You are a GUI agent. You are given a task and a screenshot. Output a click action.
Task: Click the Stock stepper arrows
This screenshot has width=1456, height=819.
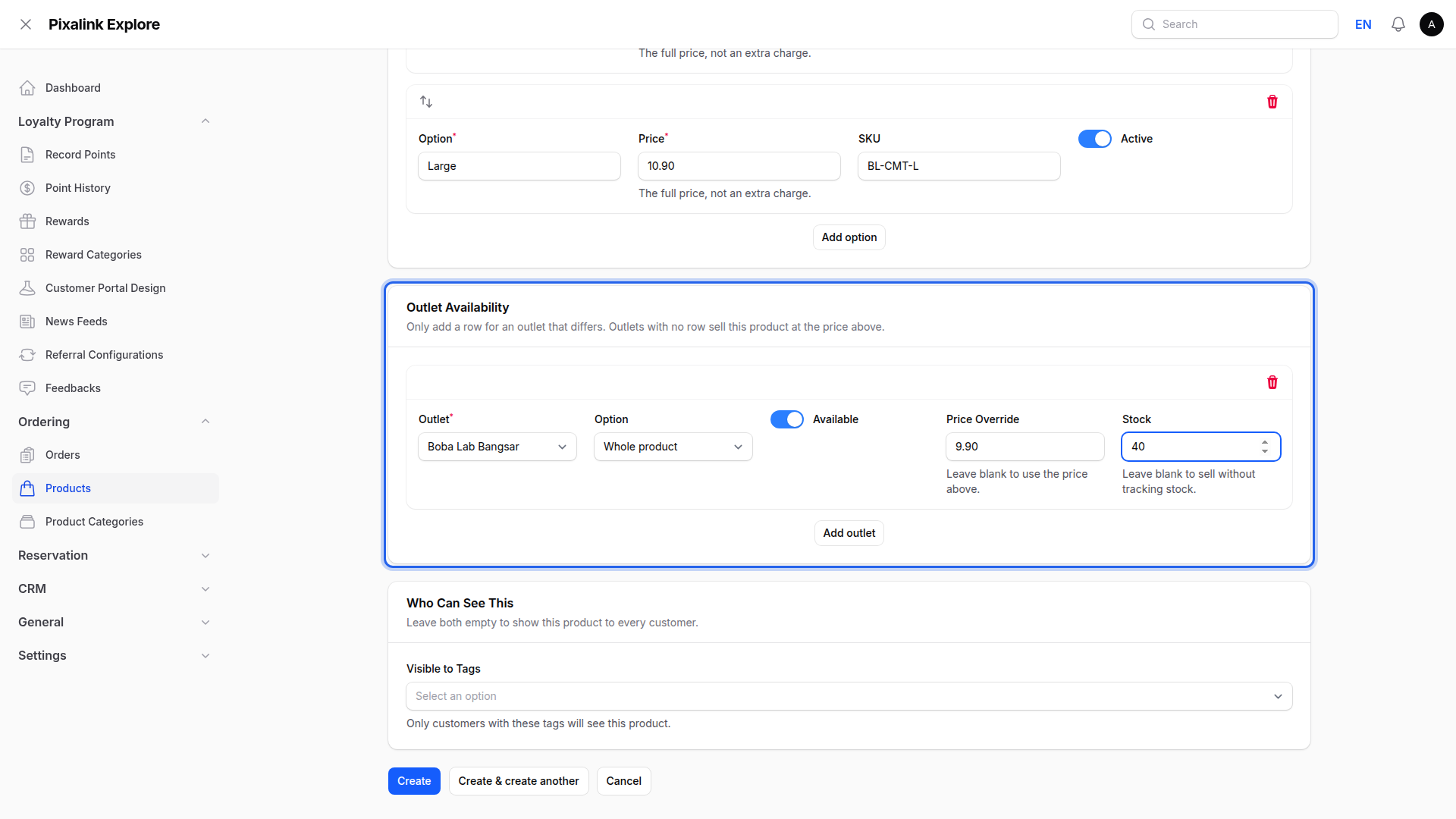[1265, 447]
